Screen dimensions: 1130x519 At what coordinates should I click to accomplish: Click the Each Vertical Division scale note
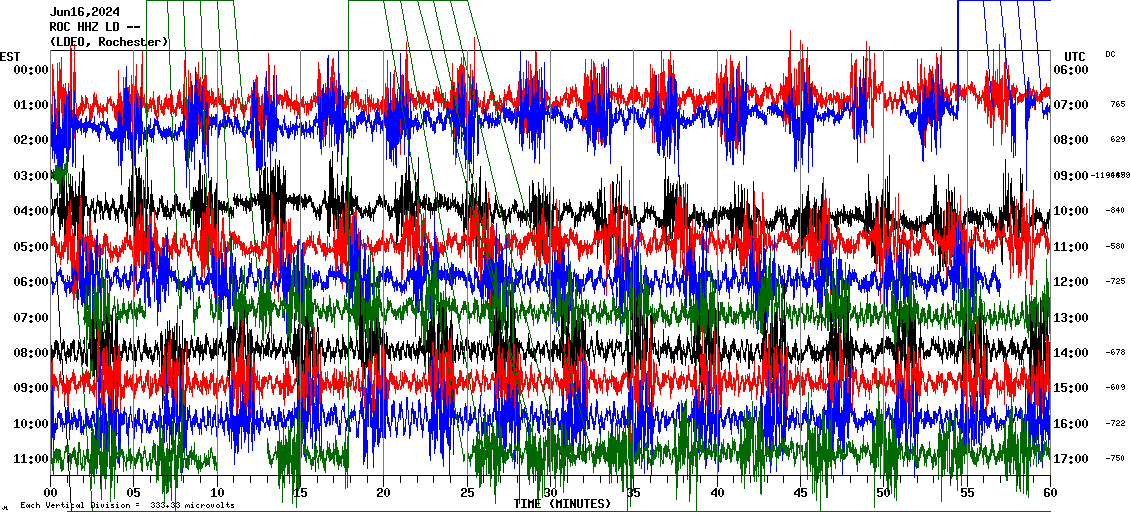point(127,505)
